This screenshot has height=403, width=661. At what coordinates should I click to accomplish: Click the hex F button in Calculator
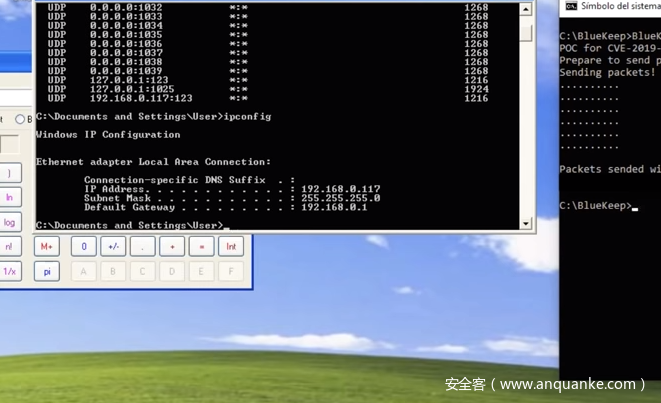[231, 271]
